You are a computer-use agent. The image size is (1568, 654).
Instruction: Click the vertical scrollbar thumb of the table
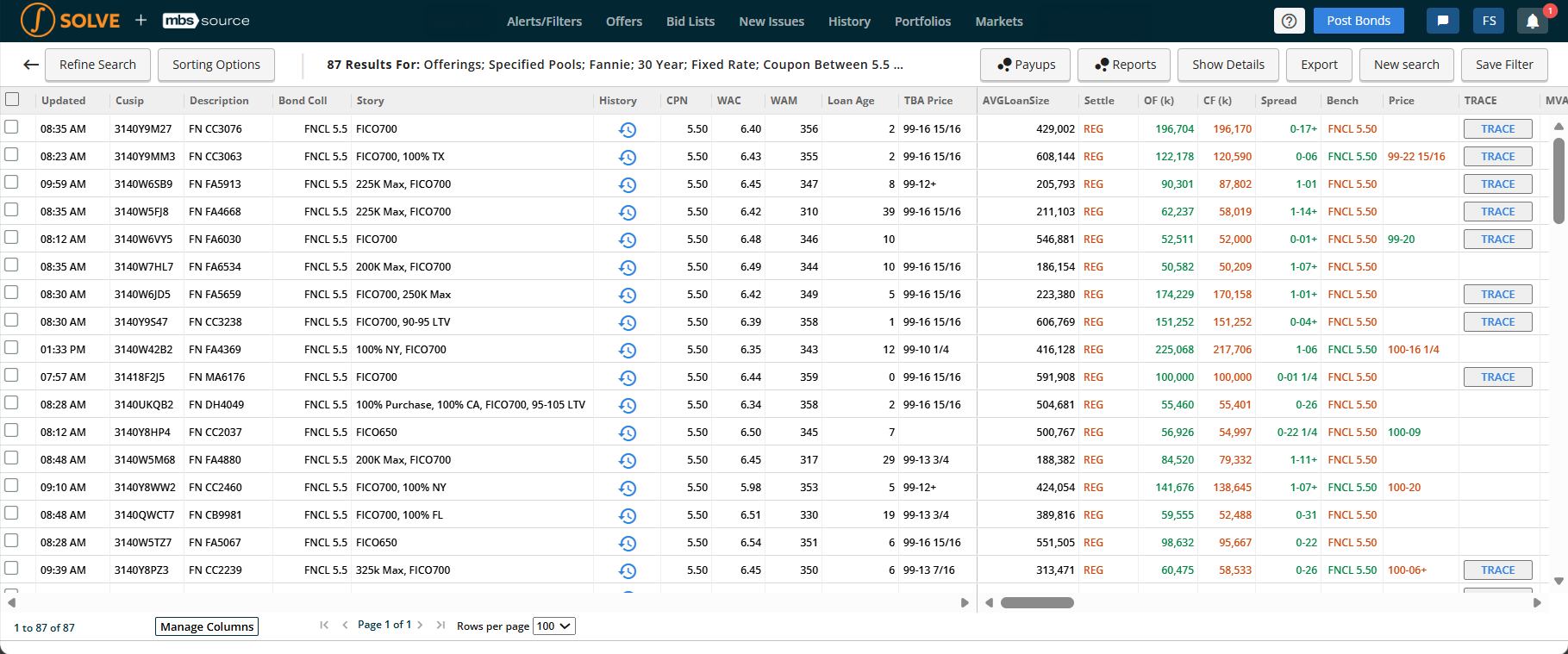1559,180
